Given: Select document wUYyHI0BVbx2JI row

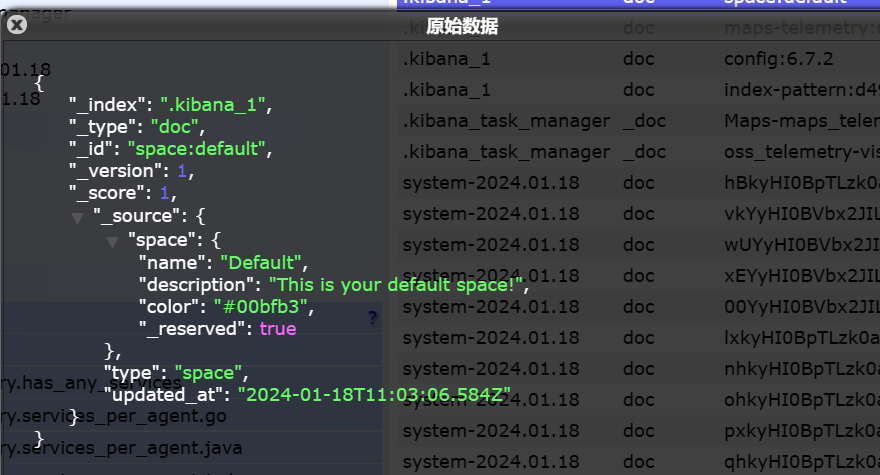Looking at the screenshot, I should coord(639,245).
